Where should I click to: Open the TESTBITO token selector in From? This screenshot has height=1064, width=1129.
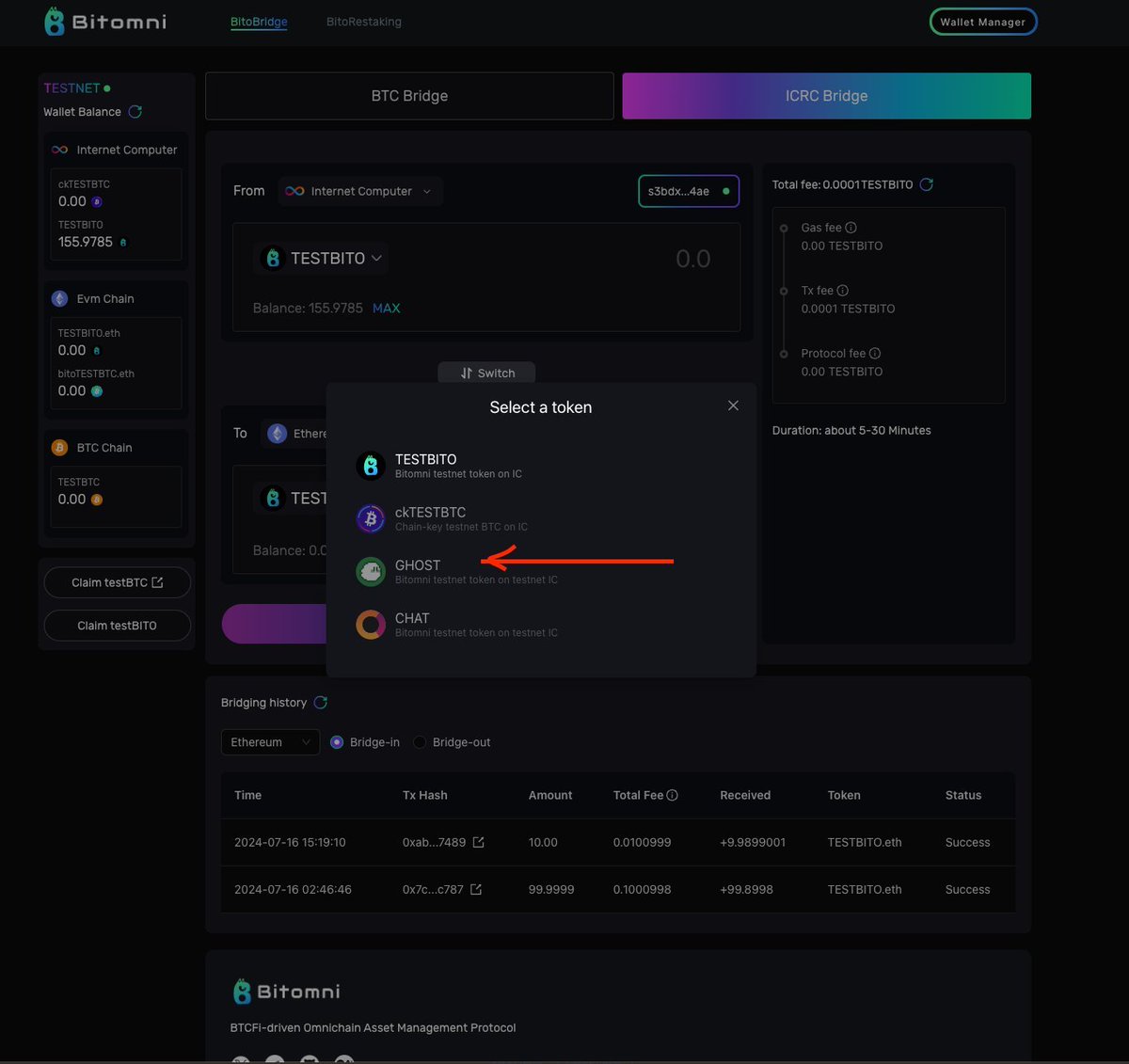[322, 258]
